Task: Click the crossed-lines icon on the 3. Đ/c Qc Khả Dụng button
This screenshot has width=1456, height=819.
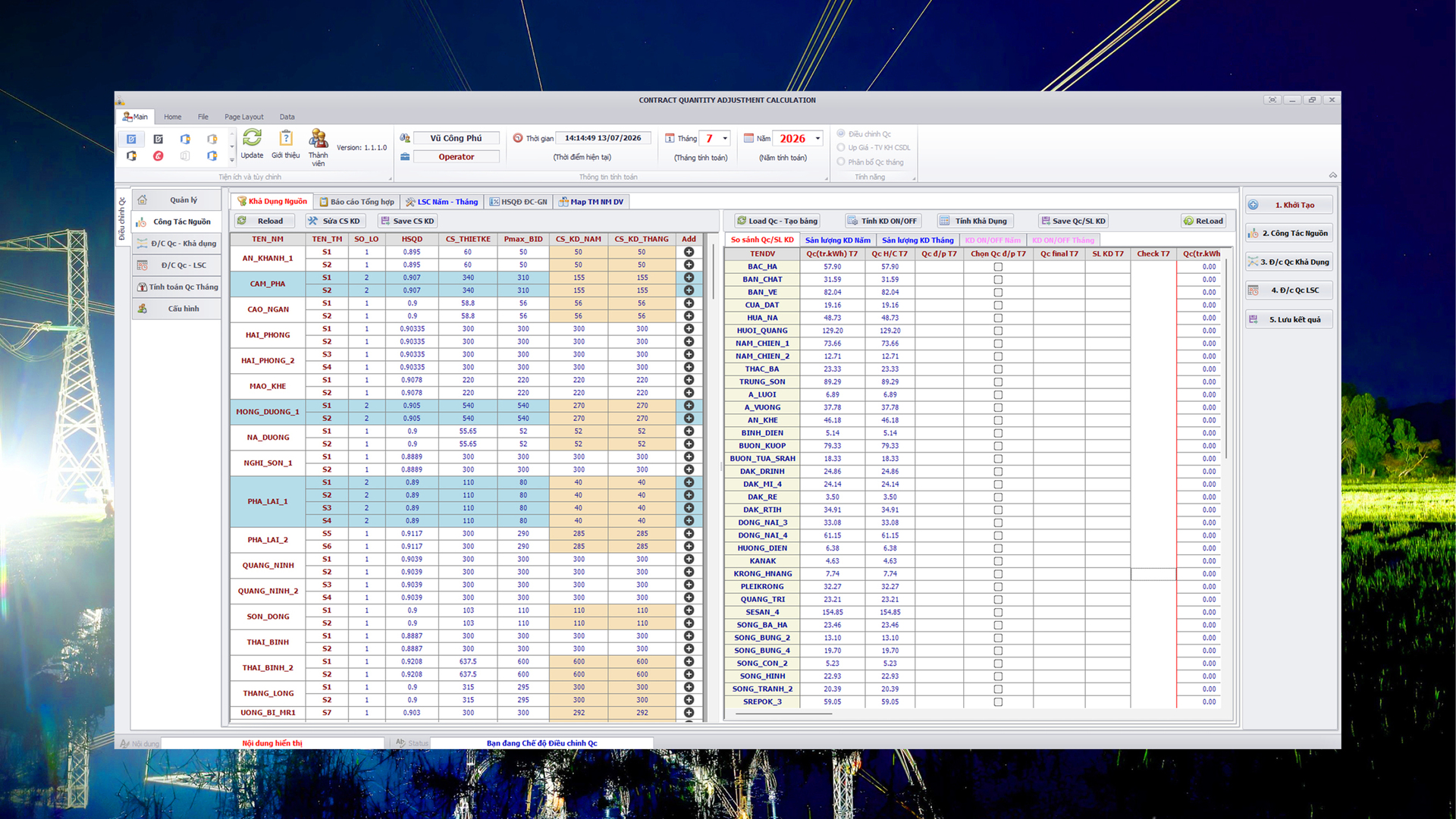Action: pos(1254,262)
